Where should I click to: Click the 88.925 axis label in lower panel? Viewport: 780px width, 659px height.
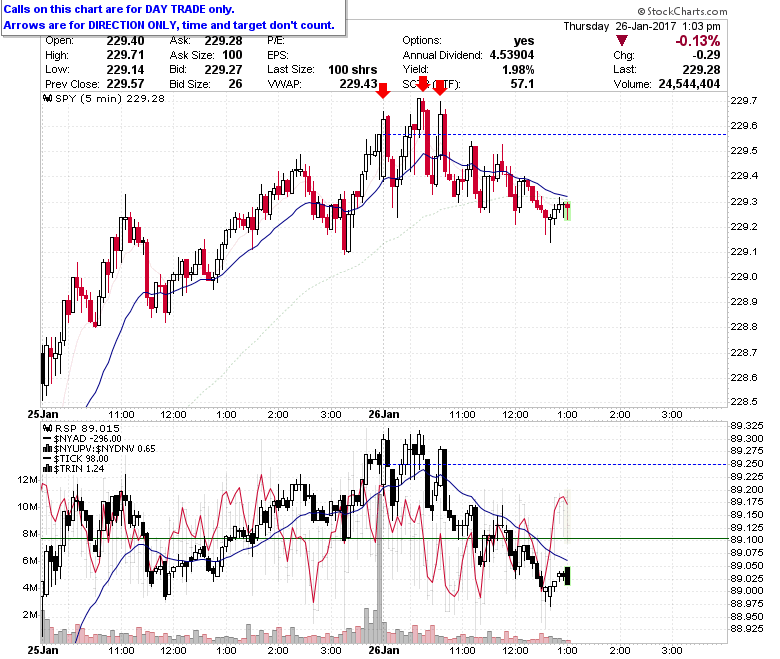[x=747, y=629]
